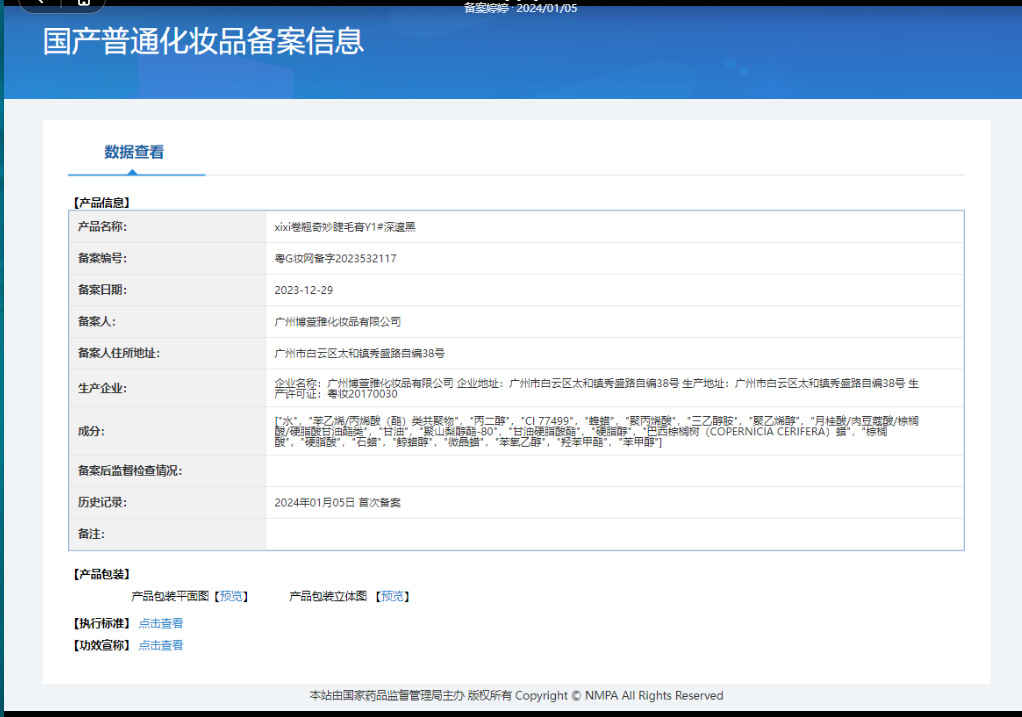Click the 备注 row label
This screenshot has width=1022, height=717.
pos(91,534)
